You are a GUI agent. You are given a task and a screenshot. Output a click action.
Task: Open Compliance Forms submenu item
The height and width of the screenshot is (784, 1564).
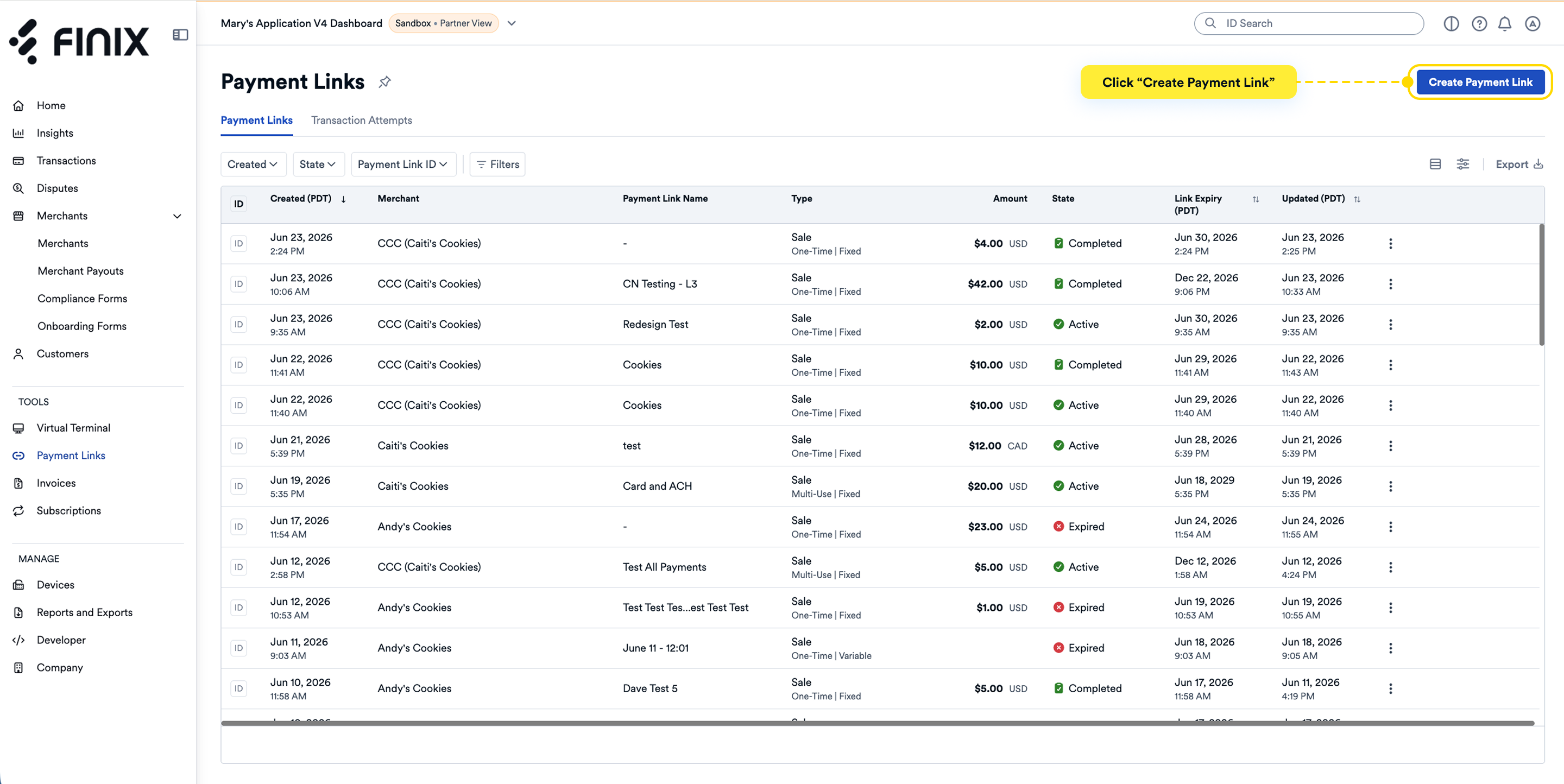click(83, 299)
